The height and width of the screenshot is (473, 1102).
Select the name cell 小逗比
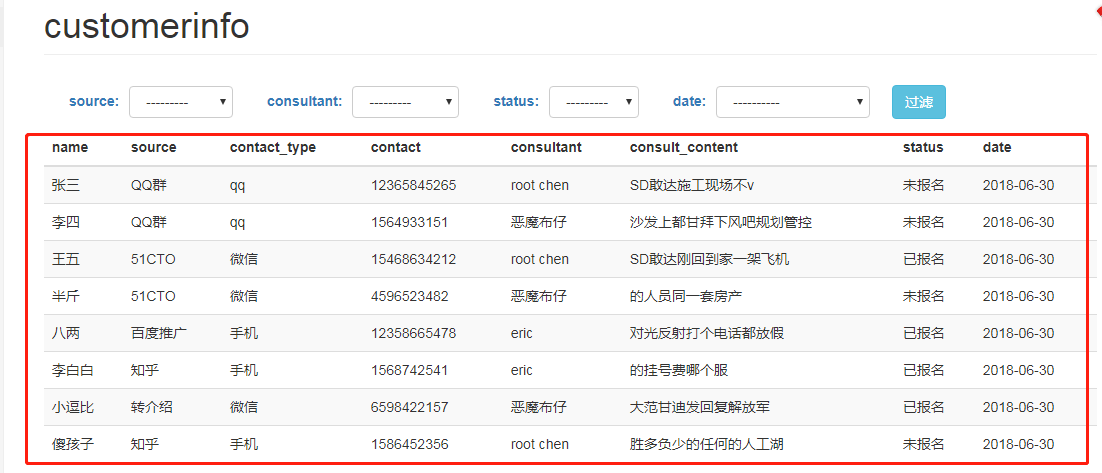pyautogui.click(x=73, y=408)
